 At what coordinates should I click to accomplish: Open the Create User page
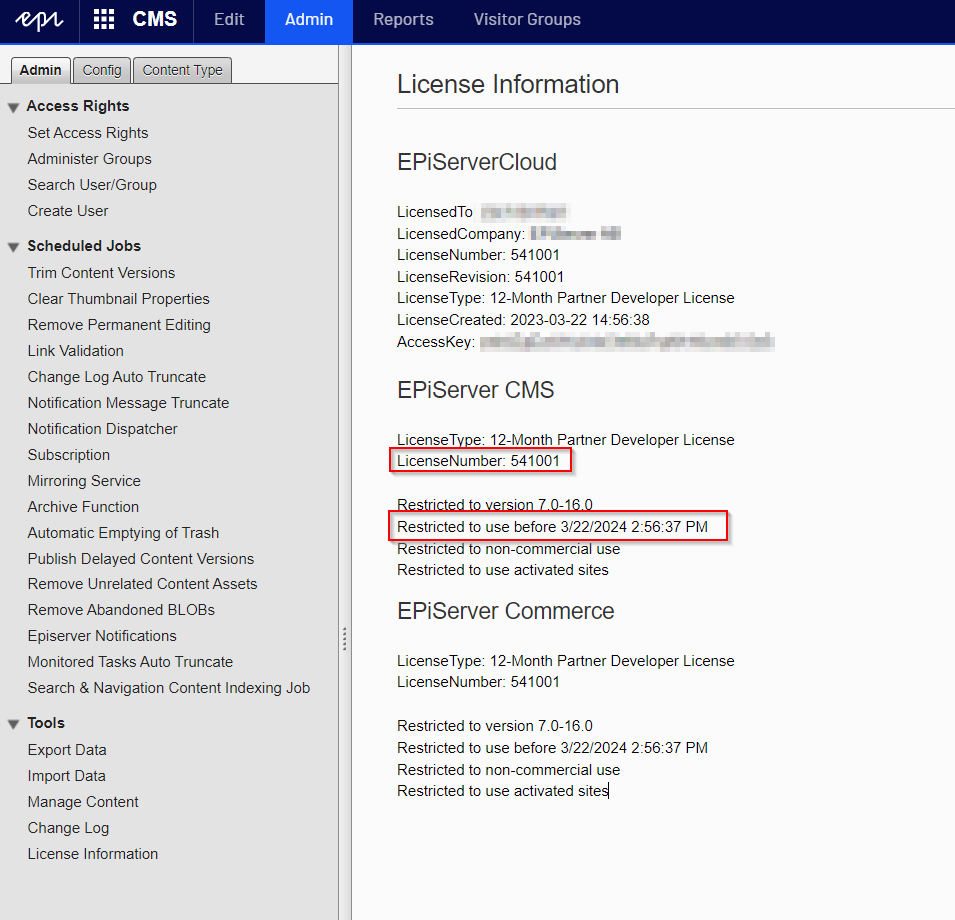coord(68,211)
